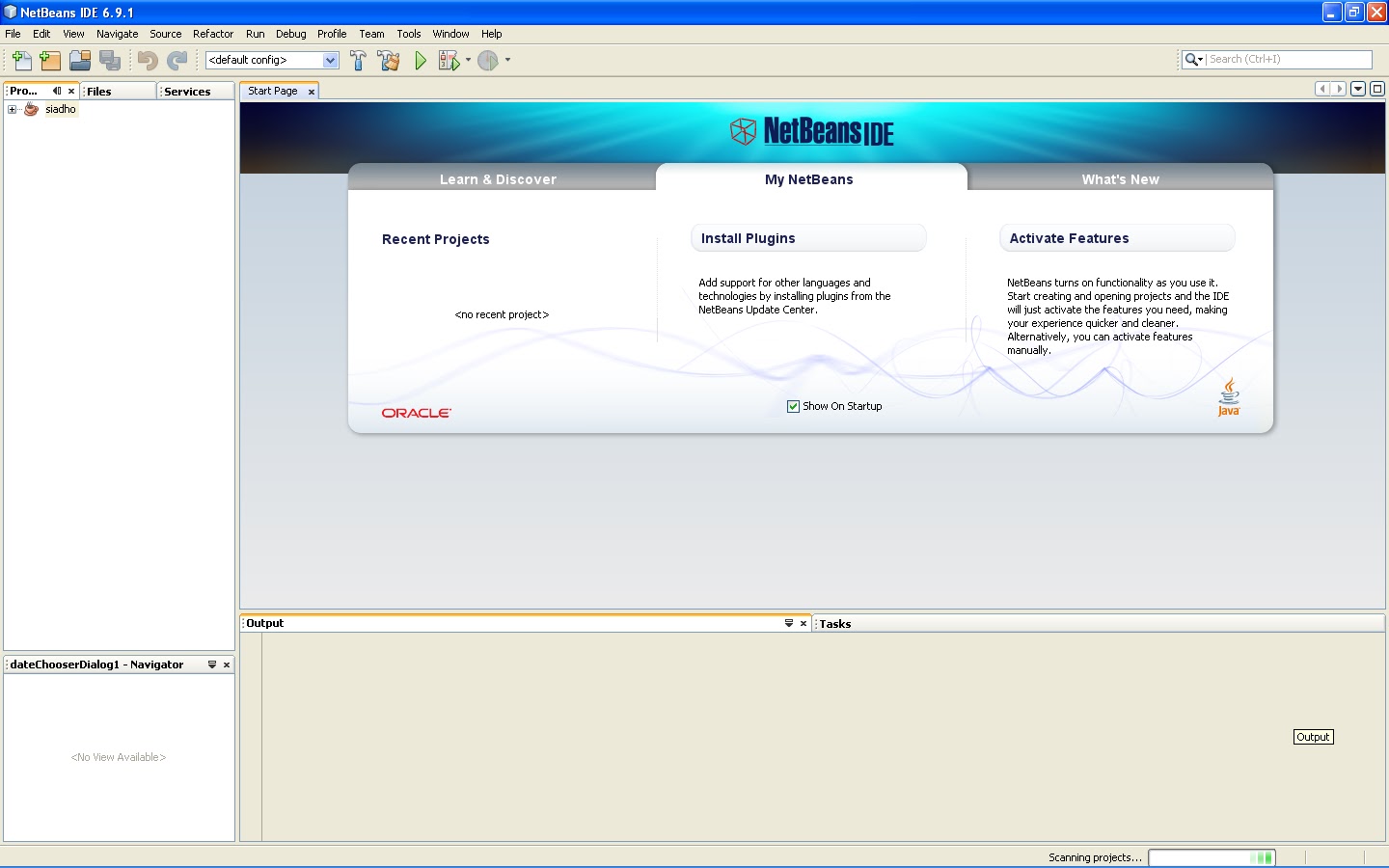Viewport: 1389px width, 868px height.
Task: Click the Scanning projects progress bar
Action: pyautogui.click(x=1212, y=857)
